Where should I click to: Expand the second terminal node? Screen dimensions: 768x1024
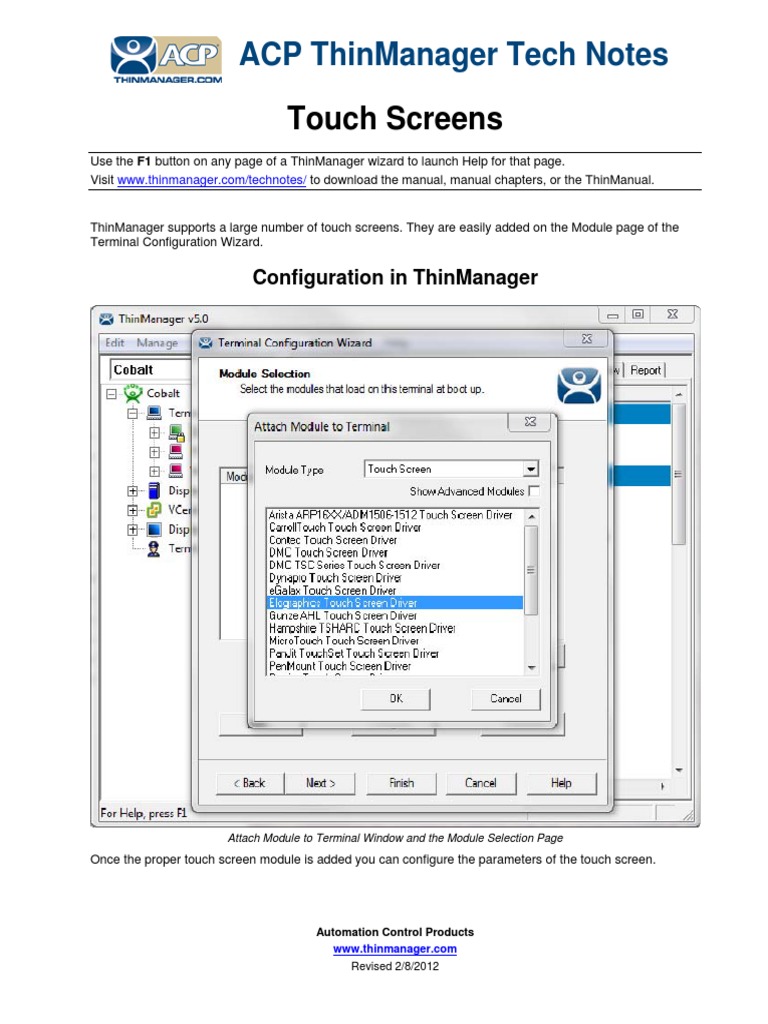click(x=155, y=452)
